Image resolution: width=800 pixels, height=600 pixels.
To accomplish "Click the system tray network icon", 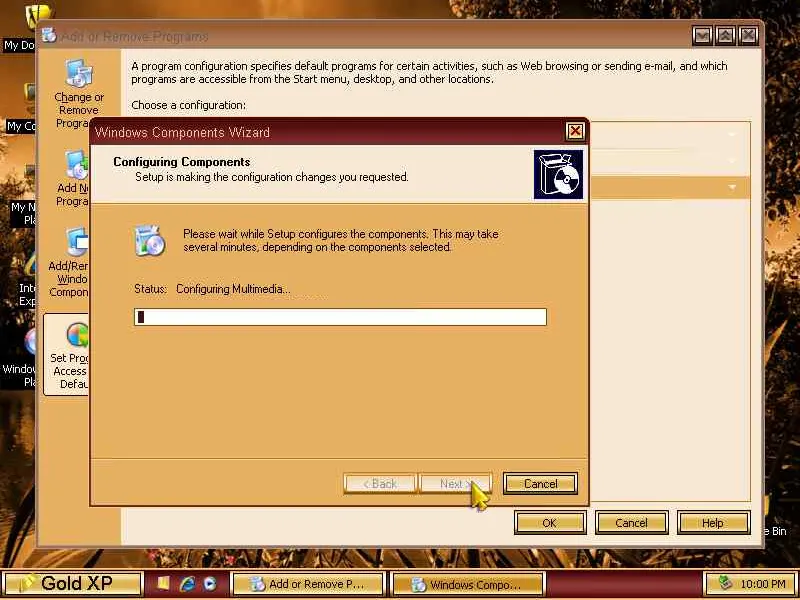I will coord(725,583).
